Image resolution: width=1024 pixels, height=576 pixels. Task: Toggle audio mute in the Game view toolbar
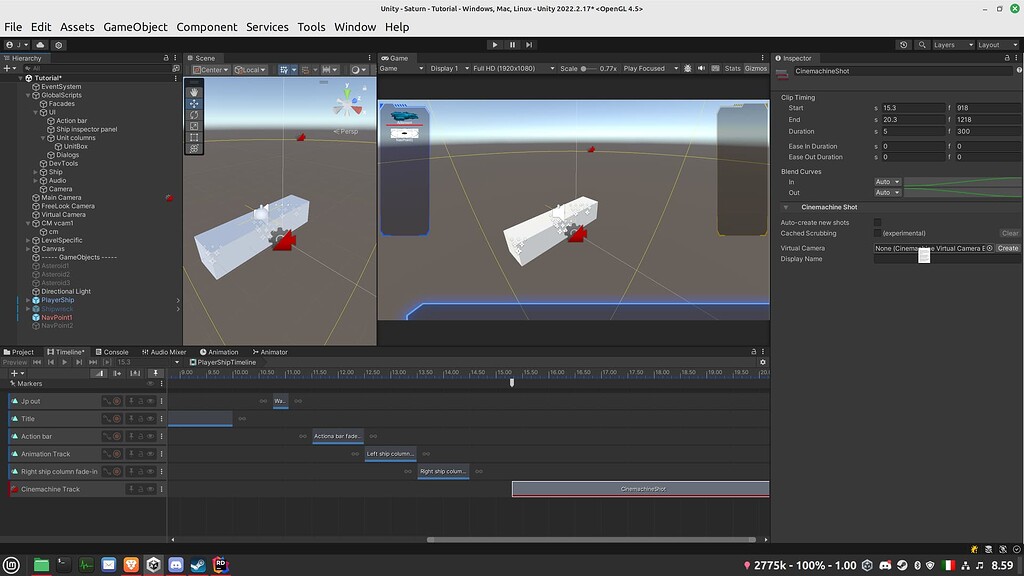point(701,68)
